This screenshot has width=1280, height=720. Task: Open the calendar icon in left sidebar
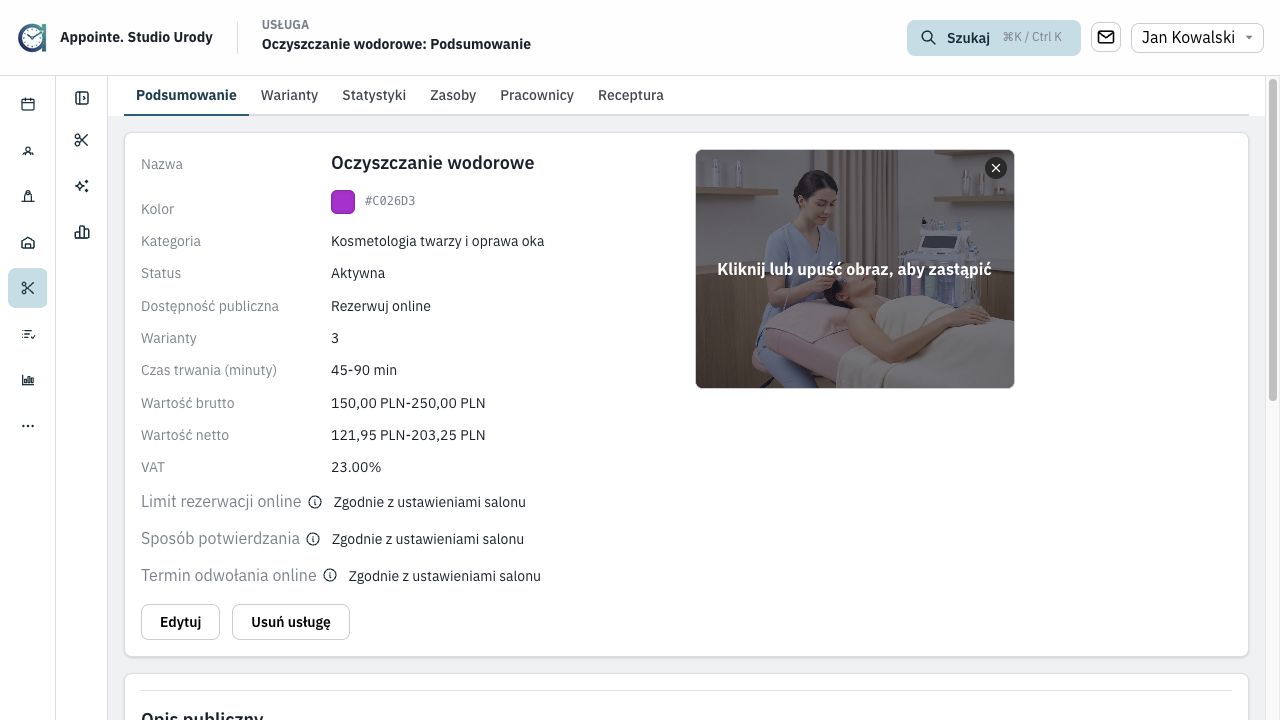click(x=28, y=104)
